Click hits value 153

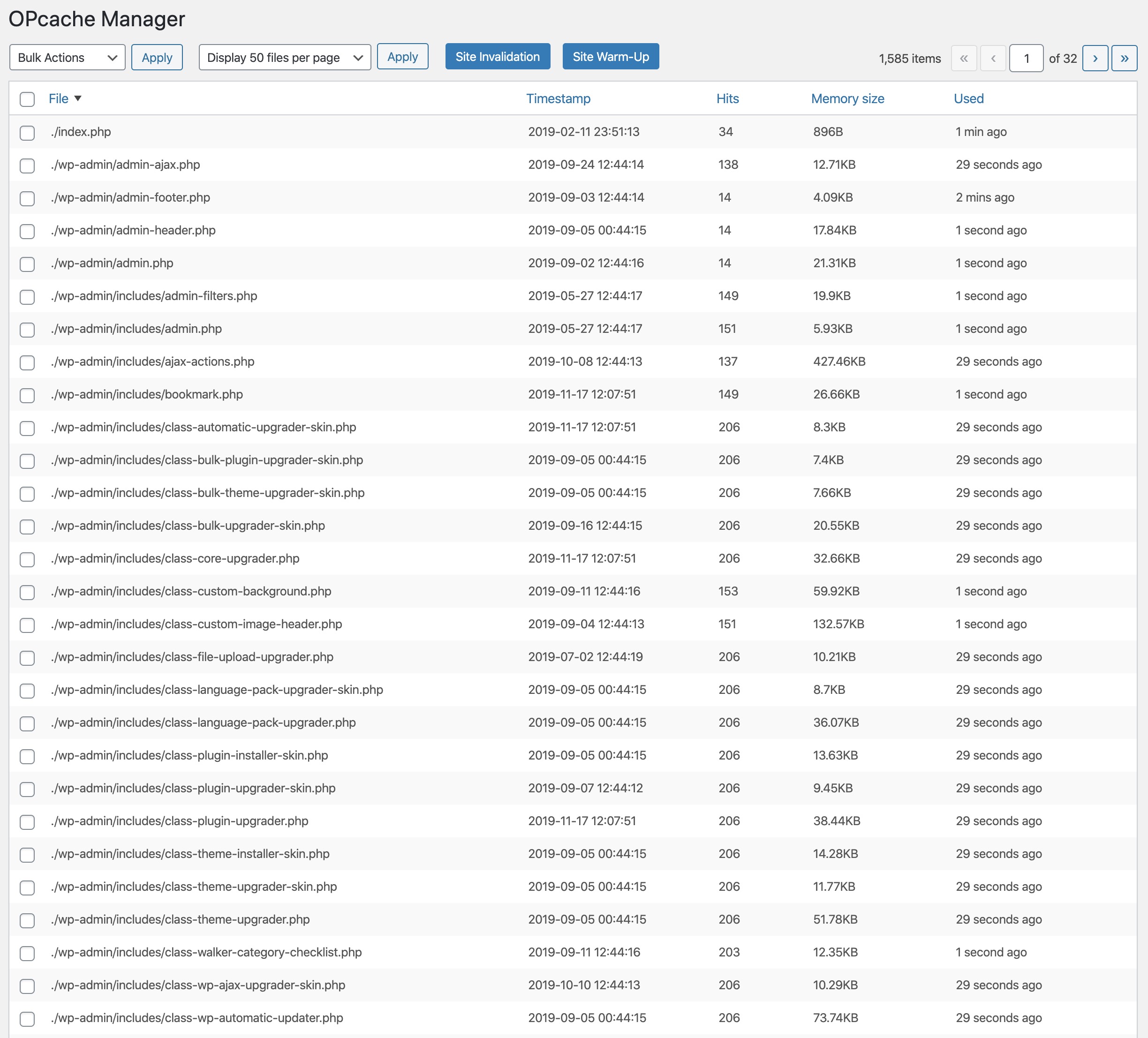click(x=728, y=591)
